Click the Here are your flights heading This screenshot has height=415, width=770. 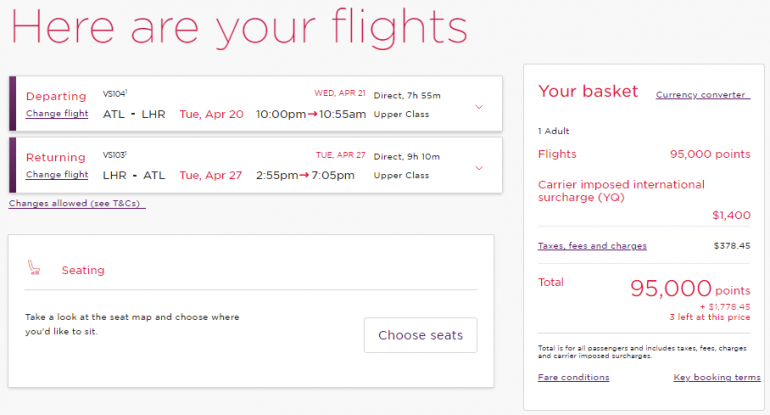click(x=239, y=27)
